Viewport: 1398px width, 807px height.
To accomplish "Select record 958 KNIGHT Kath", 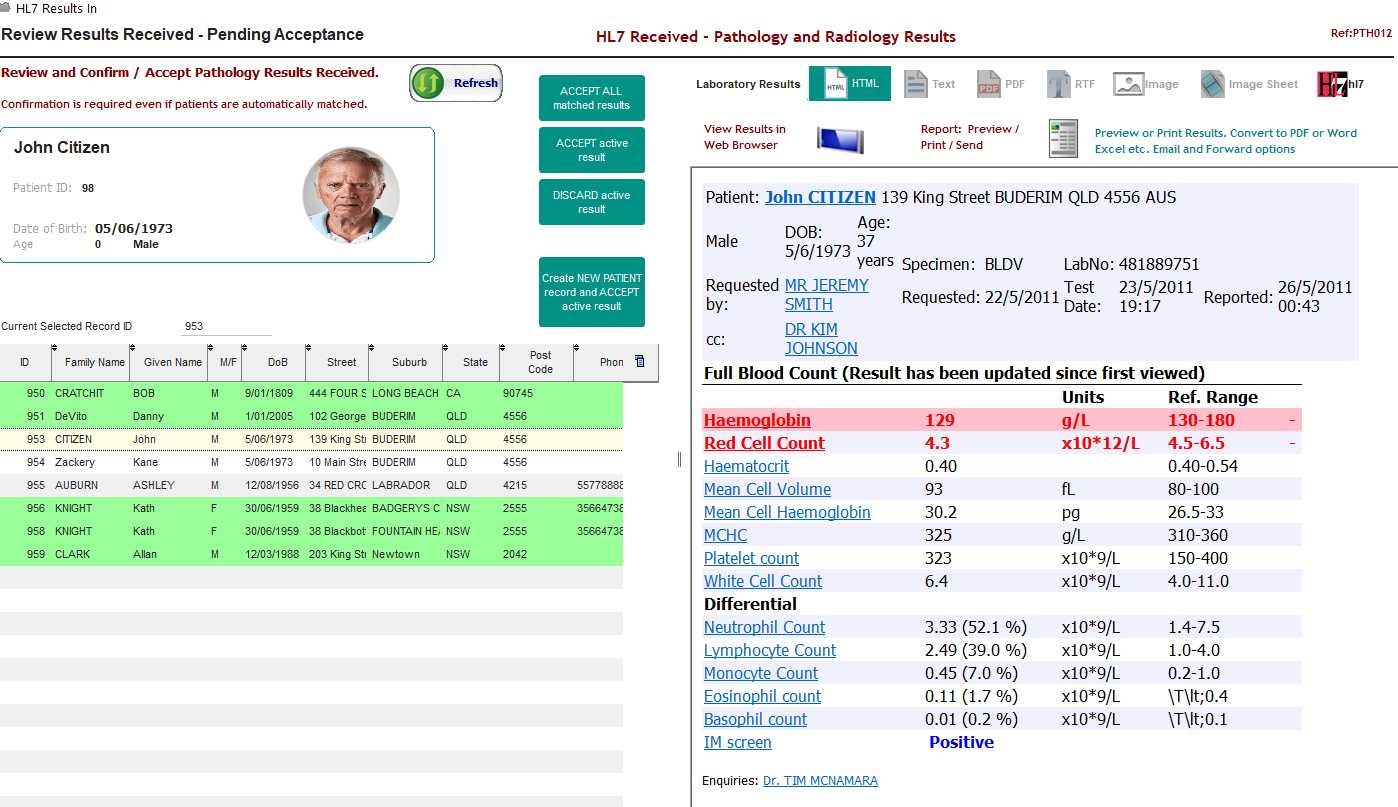I will coord(311,531).
